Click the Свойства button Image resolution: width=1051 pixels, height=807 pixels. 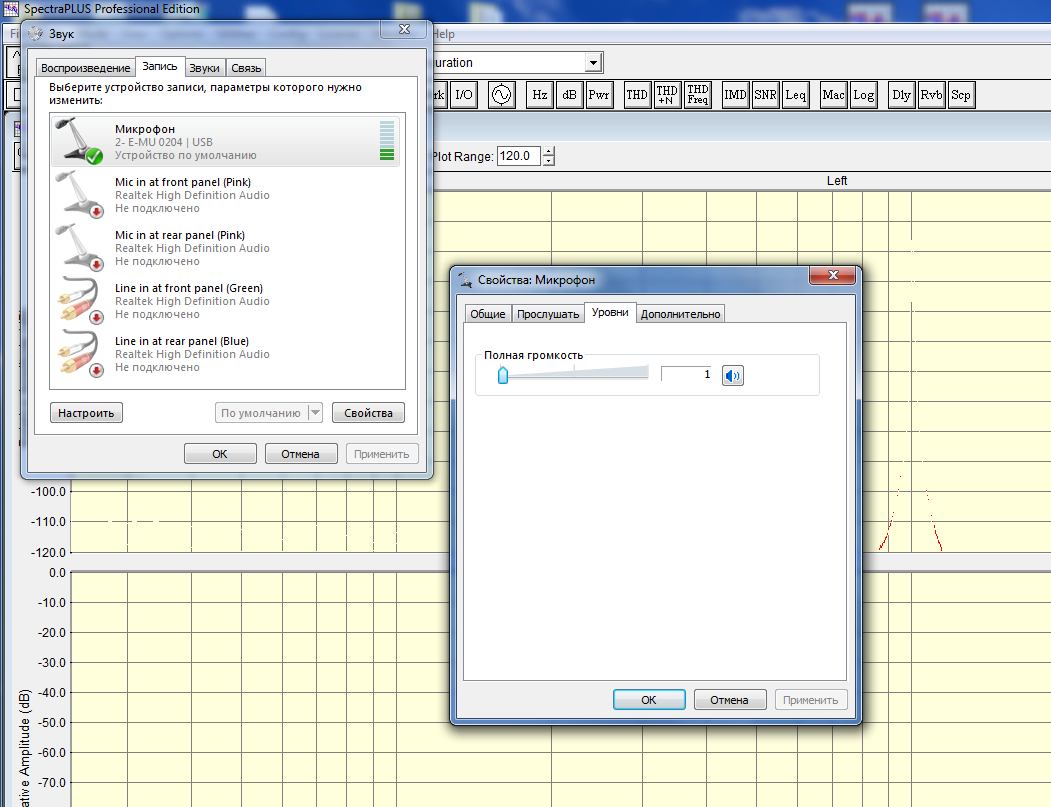tap(368, 413)
